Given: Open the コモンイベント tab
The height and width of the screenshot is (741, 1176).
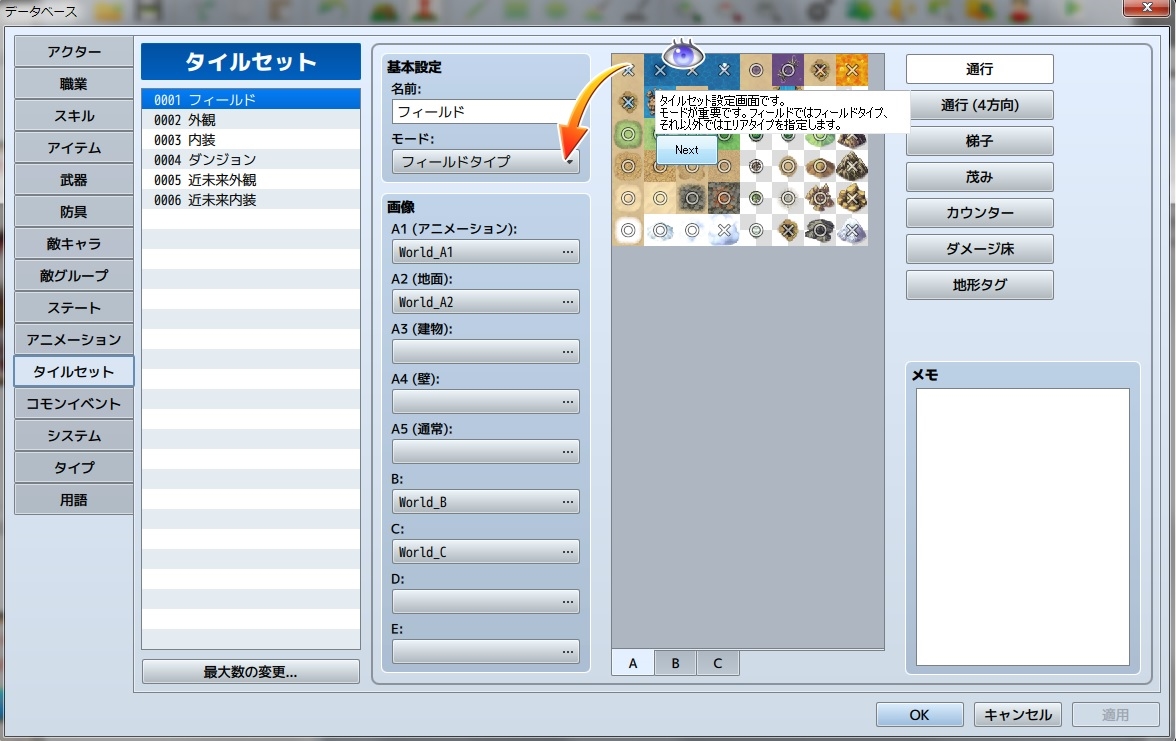Looking at the screenshot, I should click(74, 404).
